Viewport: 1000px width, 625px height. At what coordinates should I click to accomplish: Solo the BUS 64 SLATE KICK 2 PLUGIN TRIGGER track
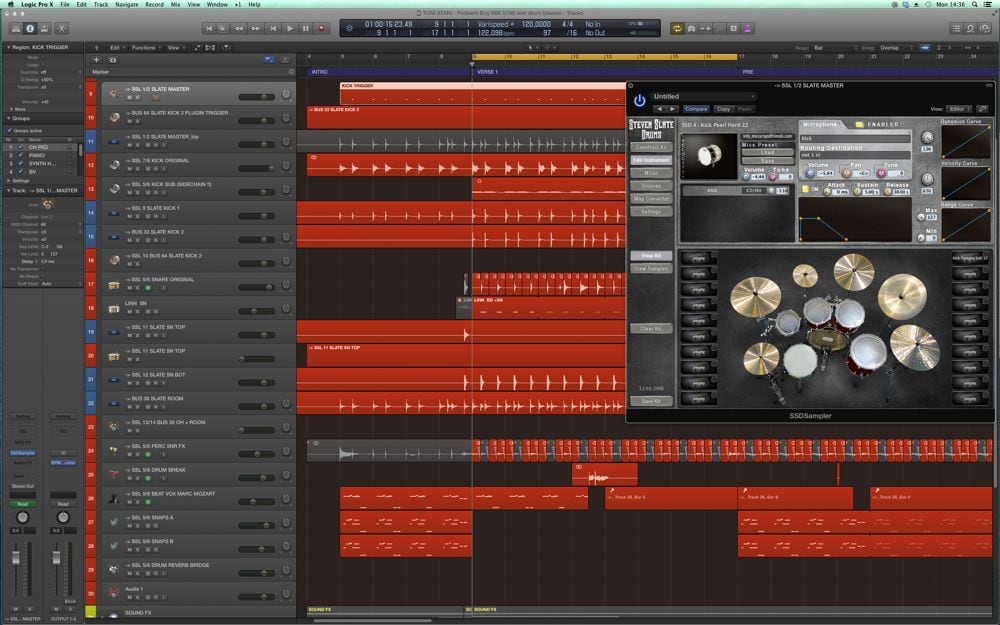[137, 121]
